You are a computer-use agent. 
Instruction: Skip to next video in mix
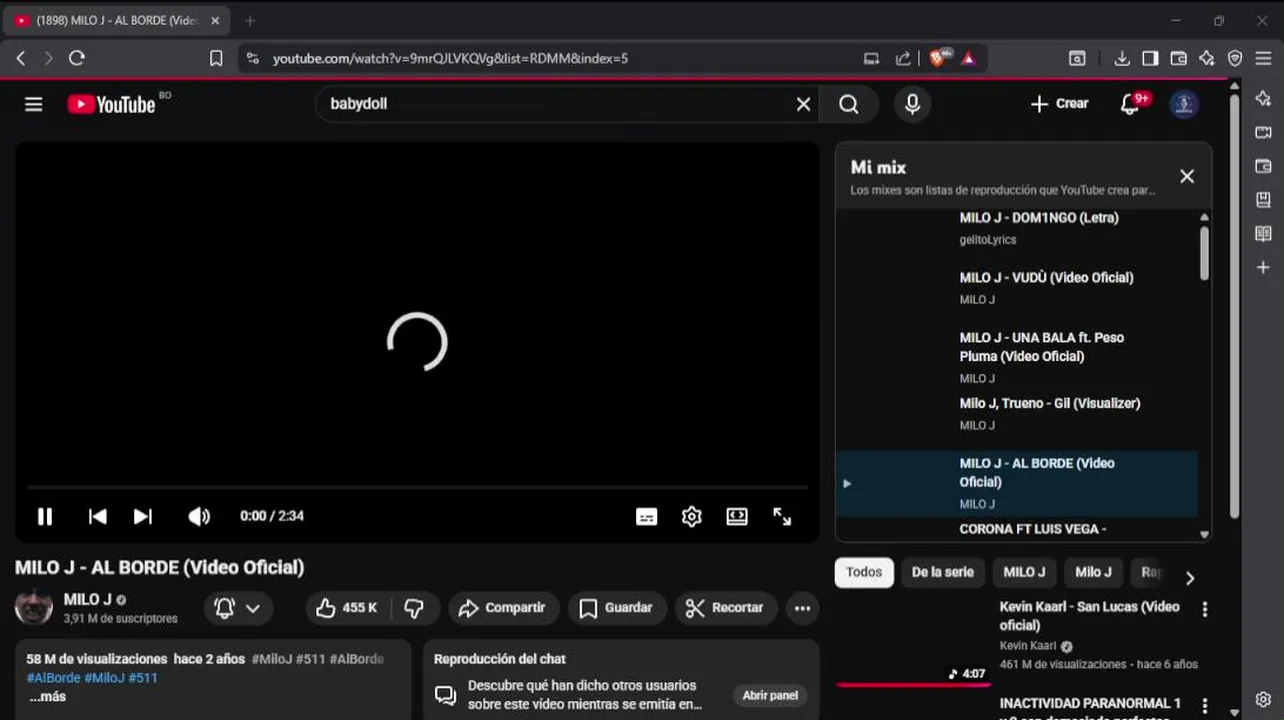point(143,516)
